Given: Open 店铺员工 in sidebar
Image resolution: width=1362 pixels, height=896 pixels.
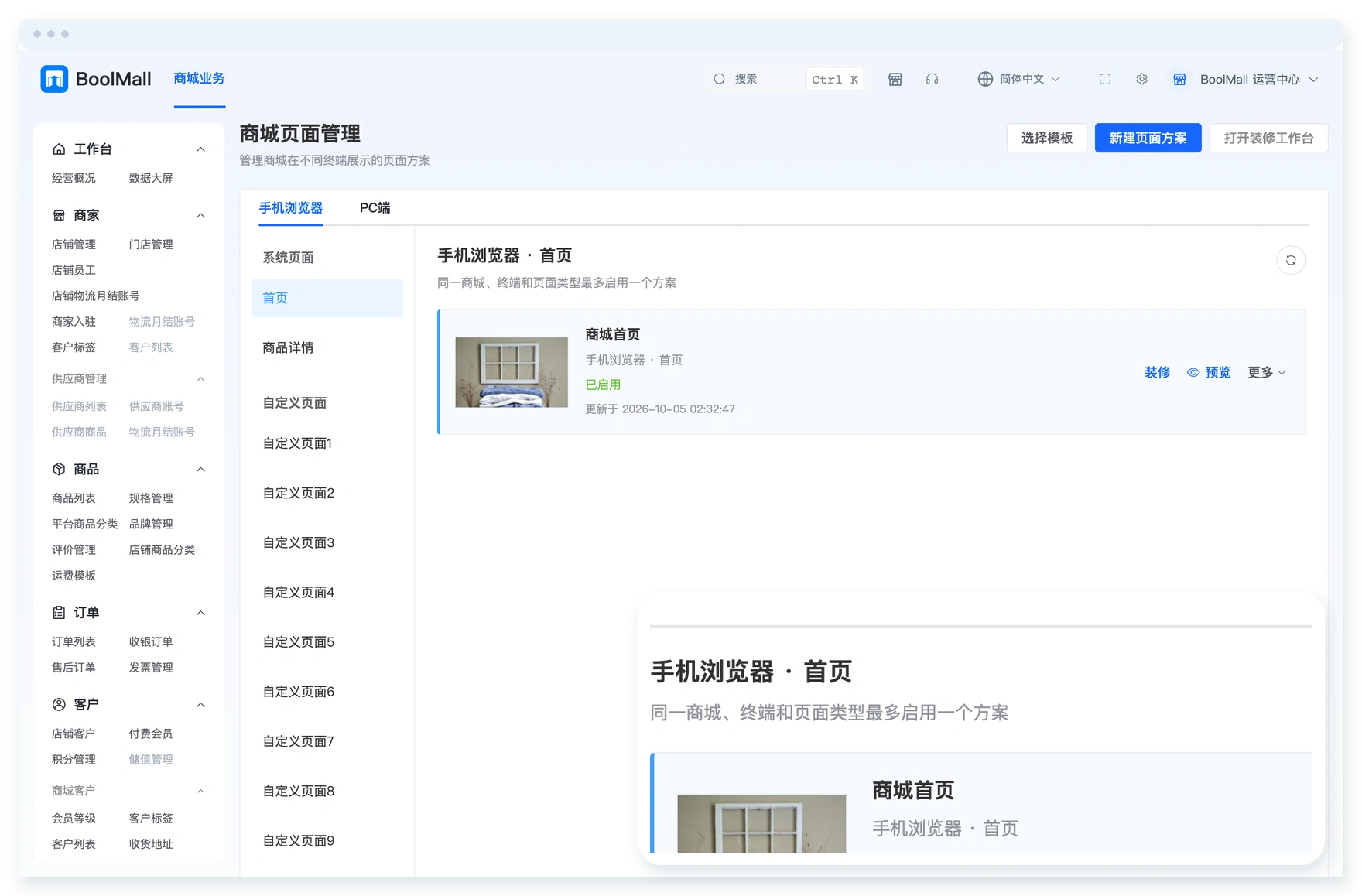Looking at the screenshot, I should pyautogui.click(x=74, y=270).
